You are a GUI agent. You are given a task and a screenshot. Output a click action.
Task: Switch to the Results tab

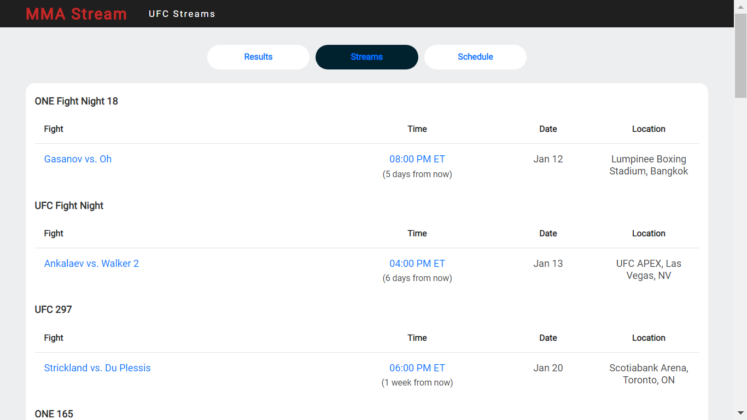click(258, 57)
